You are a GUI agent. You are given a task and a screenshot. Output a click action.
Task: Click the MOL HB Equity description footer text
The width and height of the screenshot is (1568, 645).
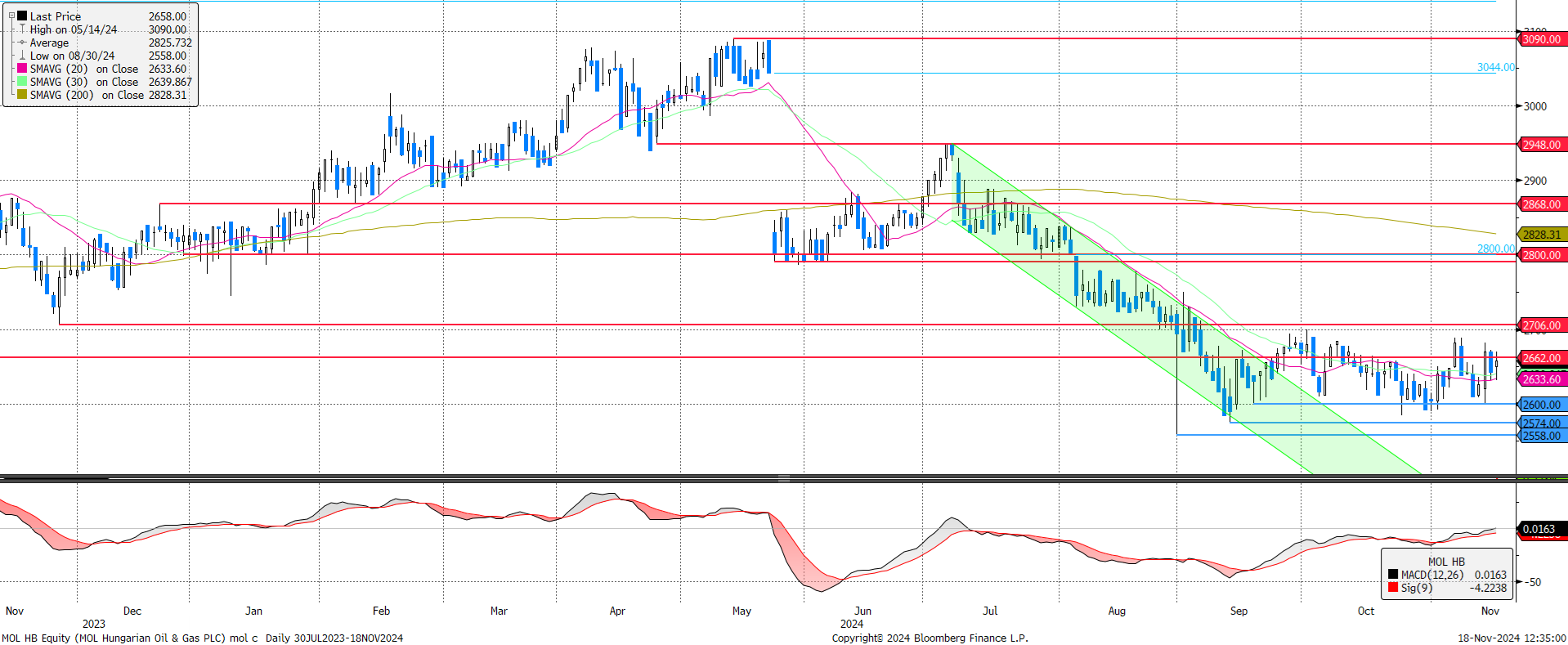pyautogui.click(x=202, y=638)
